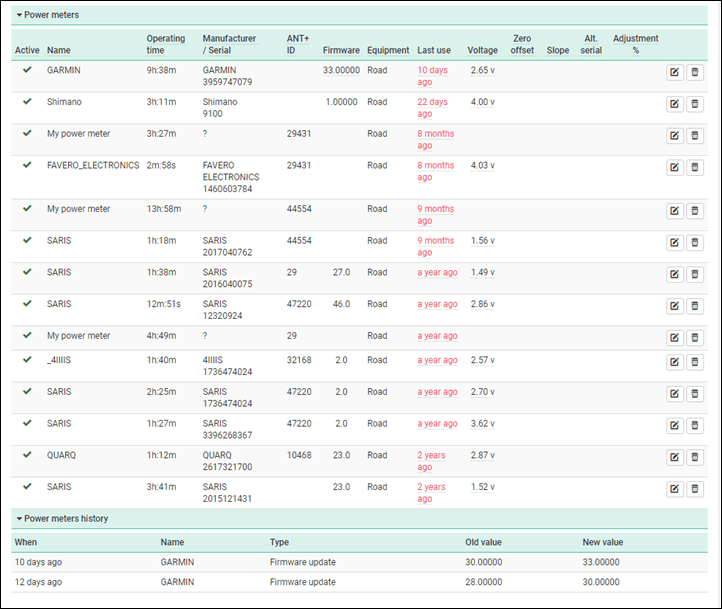
Task: Edit SARIS meter with serial 2017040762
Action: pyautogui.click(x=675, y=243)
